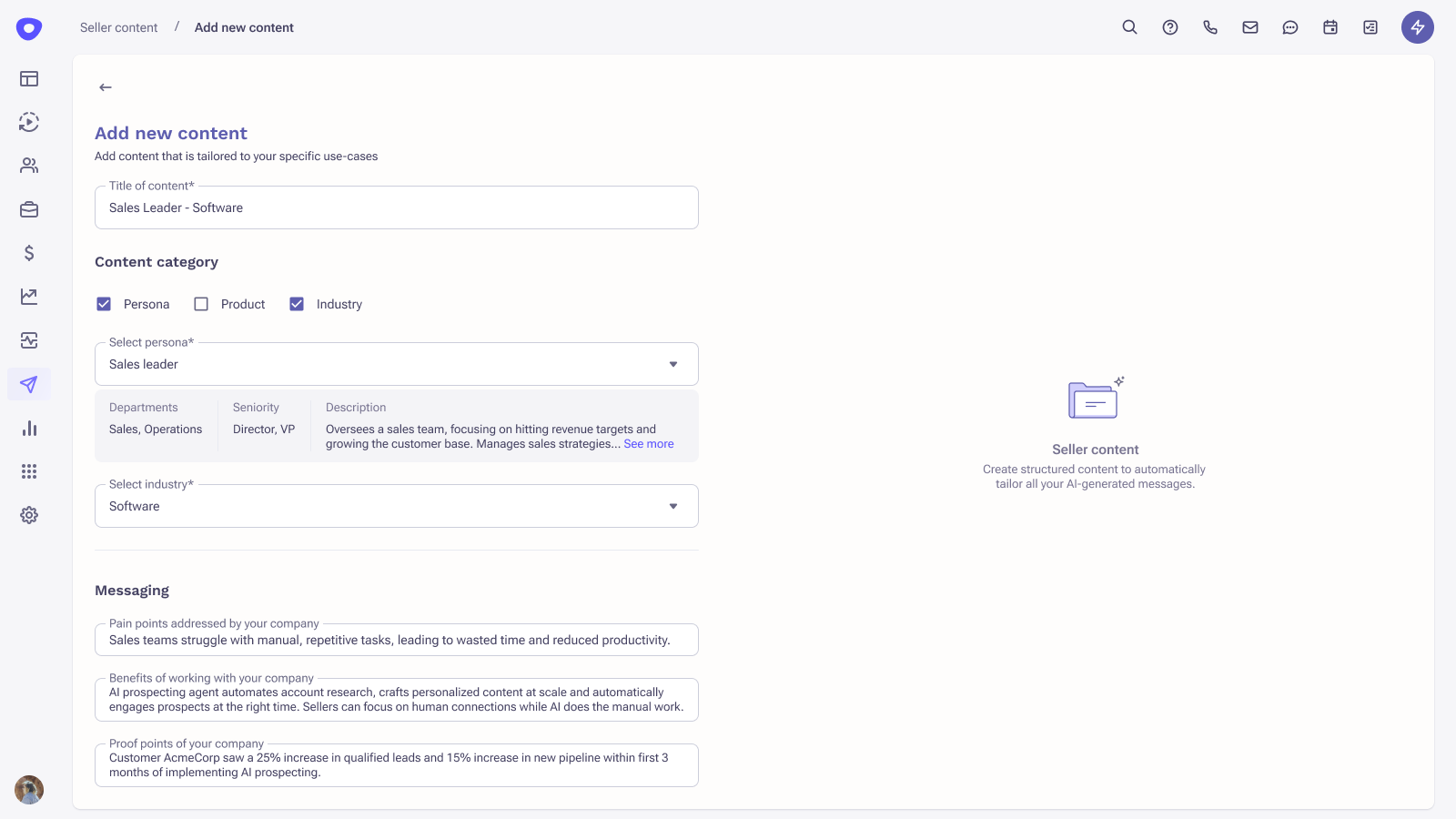This screenshot has height=819, width=1456.
Task: Click the briefcase icon in the sidebar
Action: click(x=29, y=208)
